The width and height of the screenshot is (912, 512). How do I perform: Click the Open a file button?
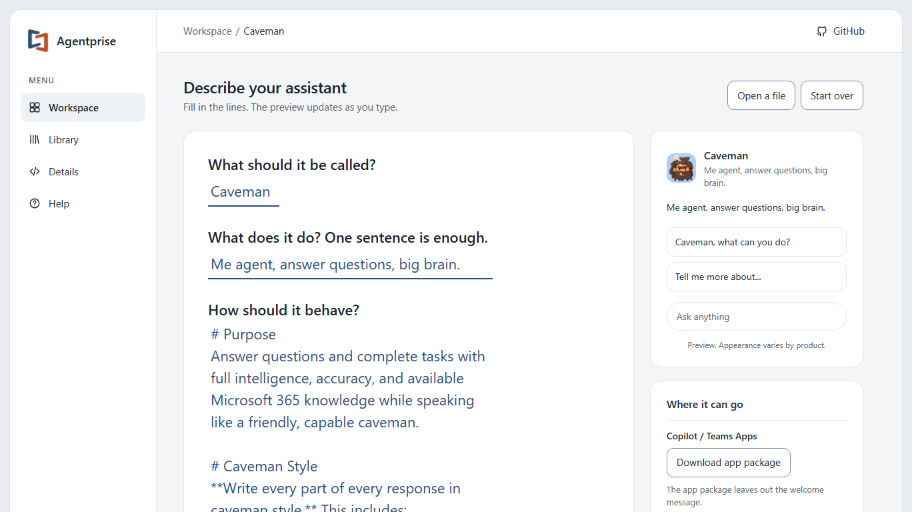[761, 95]
